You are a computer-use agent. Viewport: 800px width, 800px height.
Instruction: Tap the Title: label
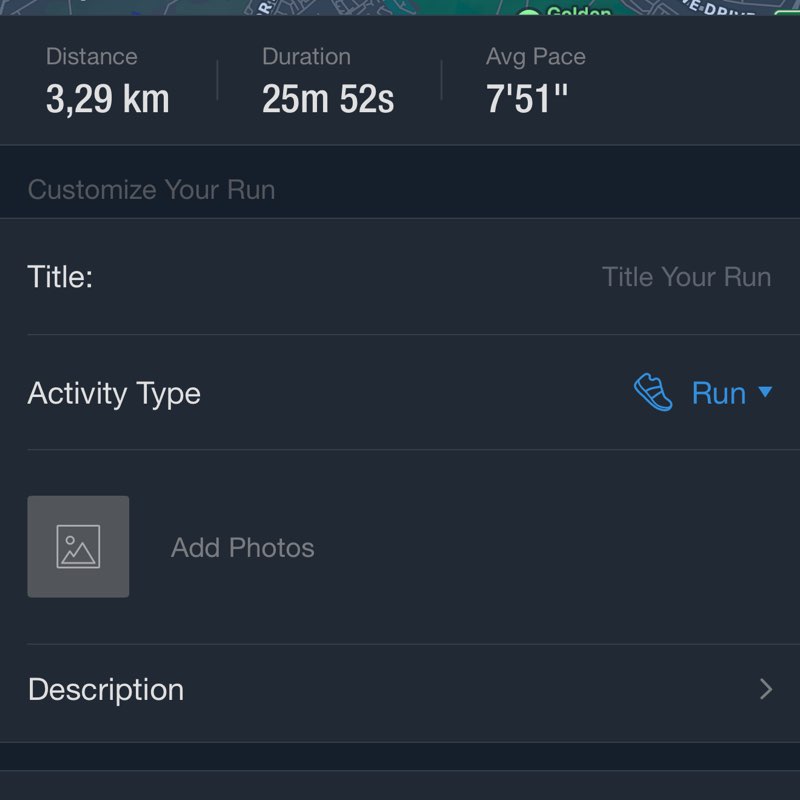point(60,277)
